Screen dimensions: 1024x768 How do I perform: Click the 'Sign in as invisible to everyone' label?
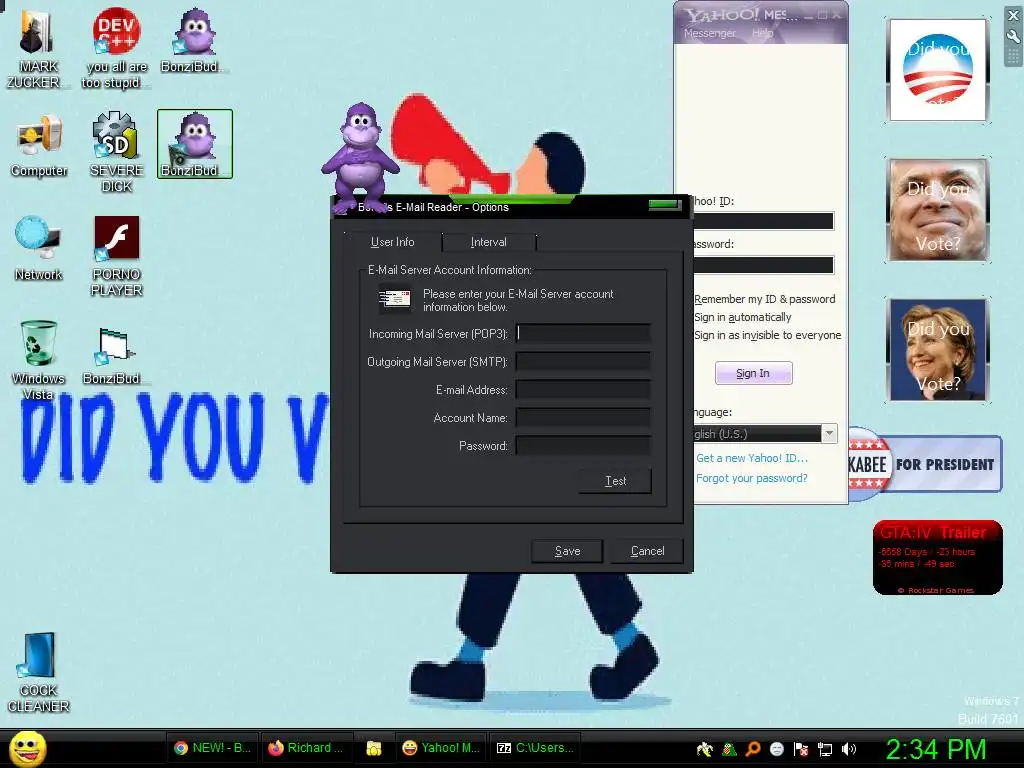tap(767, 335)
